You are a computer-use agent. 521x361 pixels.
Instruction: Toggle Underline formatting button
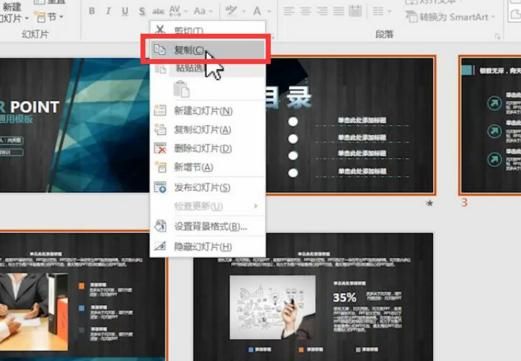pyautogui.click(x=125, y=11)
